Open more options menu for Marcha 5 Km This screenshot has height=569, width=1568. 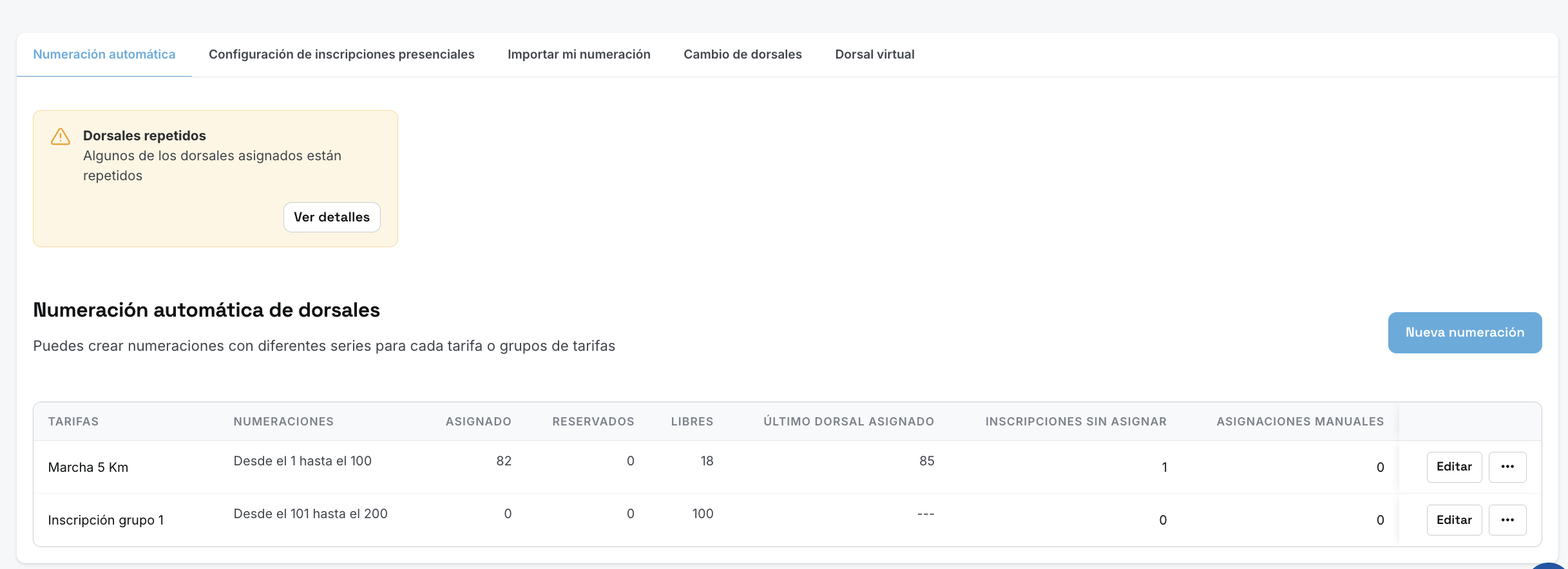point(1507,467)
